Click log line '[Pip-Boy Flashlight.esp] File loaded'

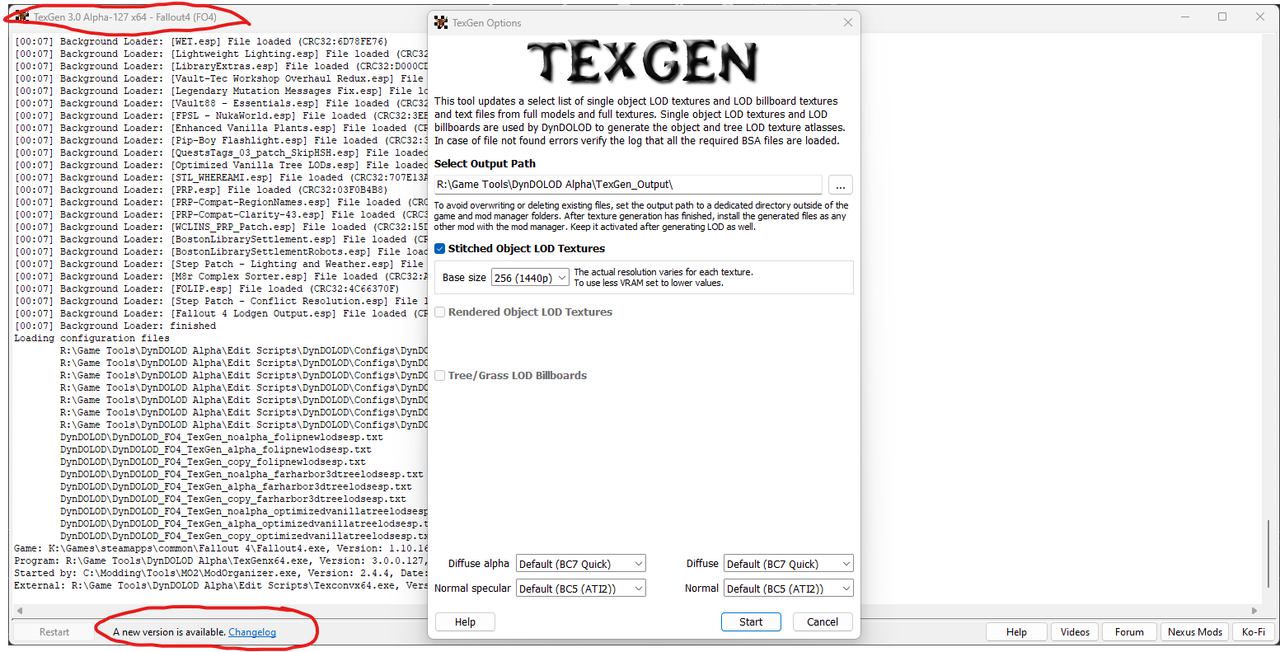click(x=221, y=141)
